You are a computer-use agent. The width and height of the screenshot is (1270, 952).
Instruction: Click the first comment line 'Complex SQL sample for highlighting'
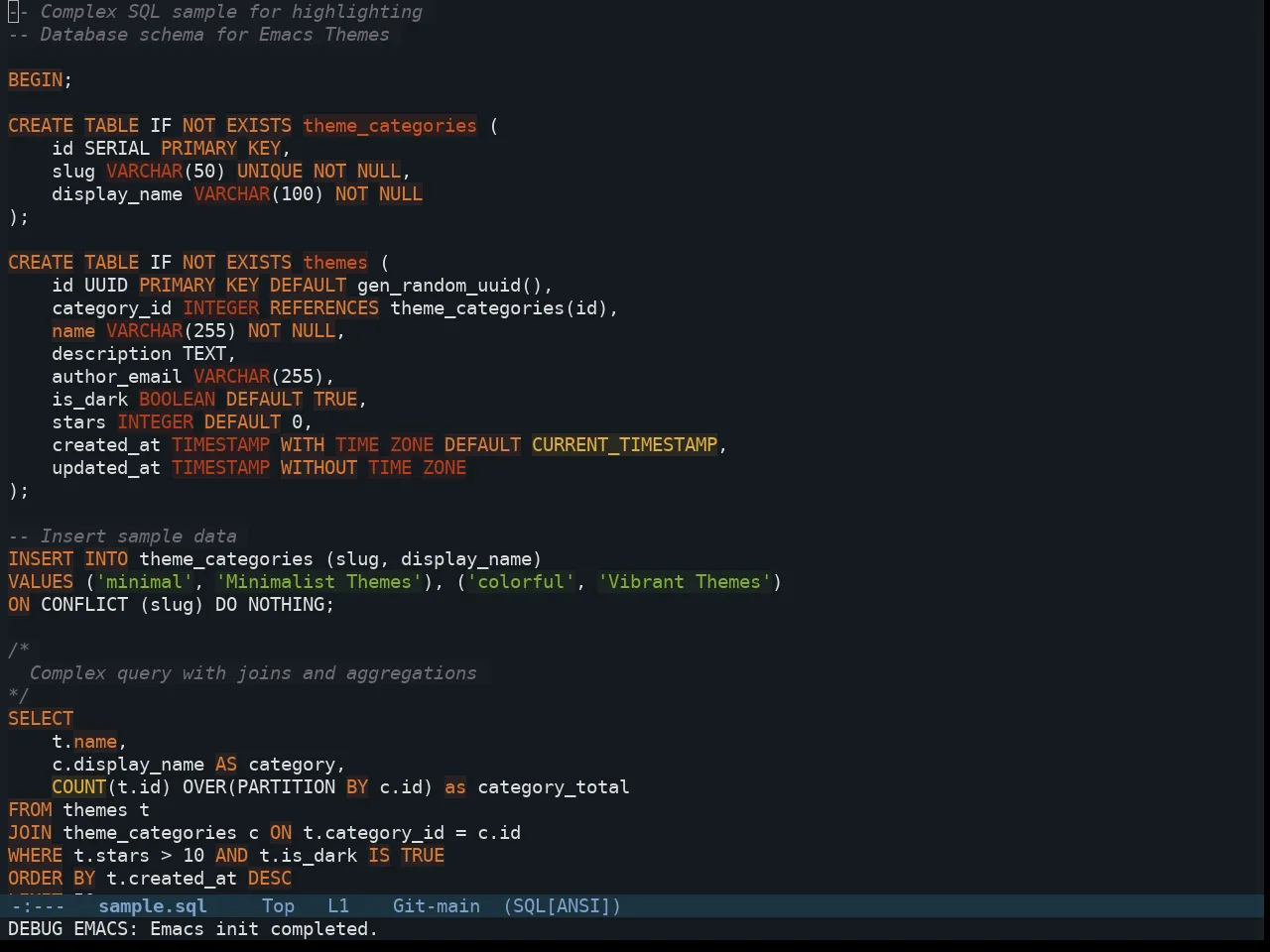tap(231, 11)
